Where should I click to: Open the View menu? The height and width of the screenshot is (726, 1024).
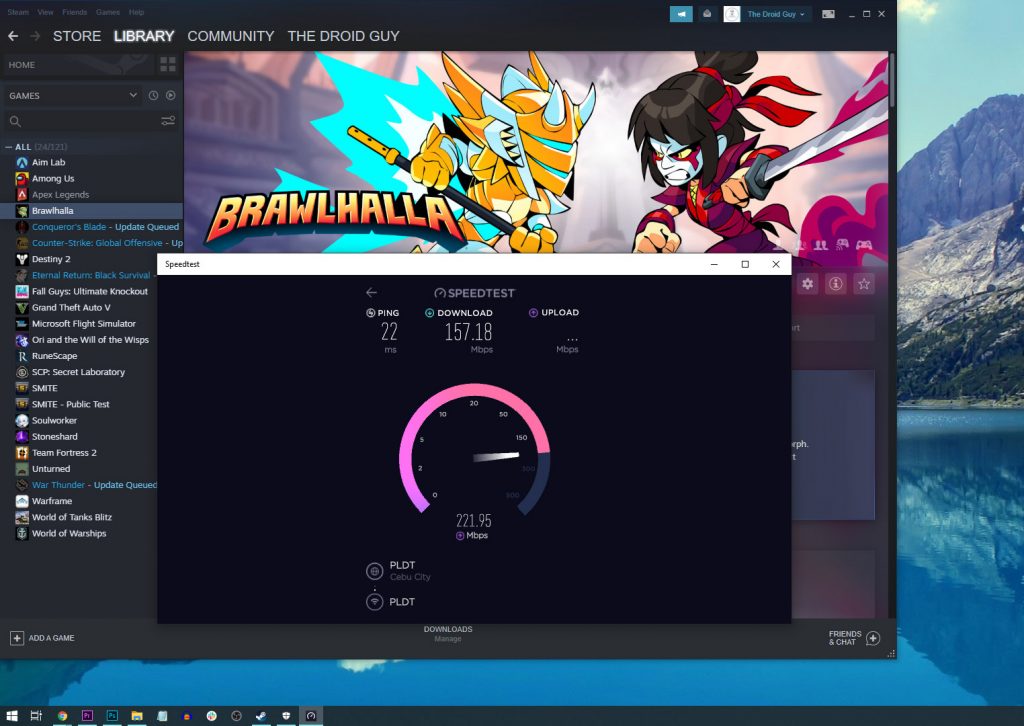pos(46,12)
